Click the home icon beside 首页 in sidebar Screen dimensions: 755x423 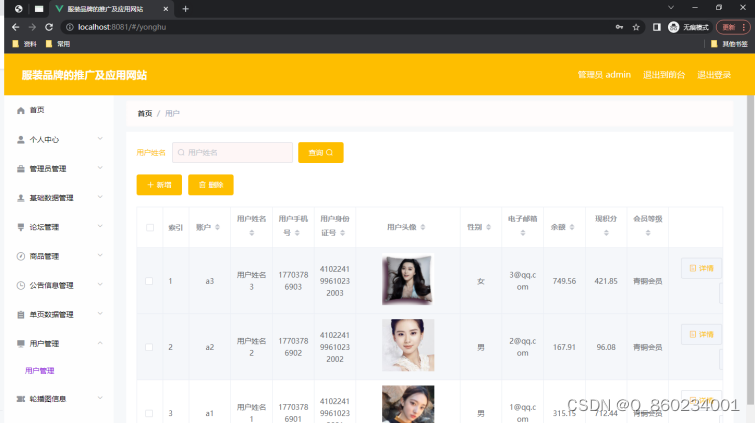click(x=21, y=110)
